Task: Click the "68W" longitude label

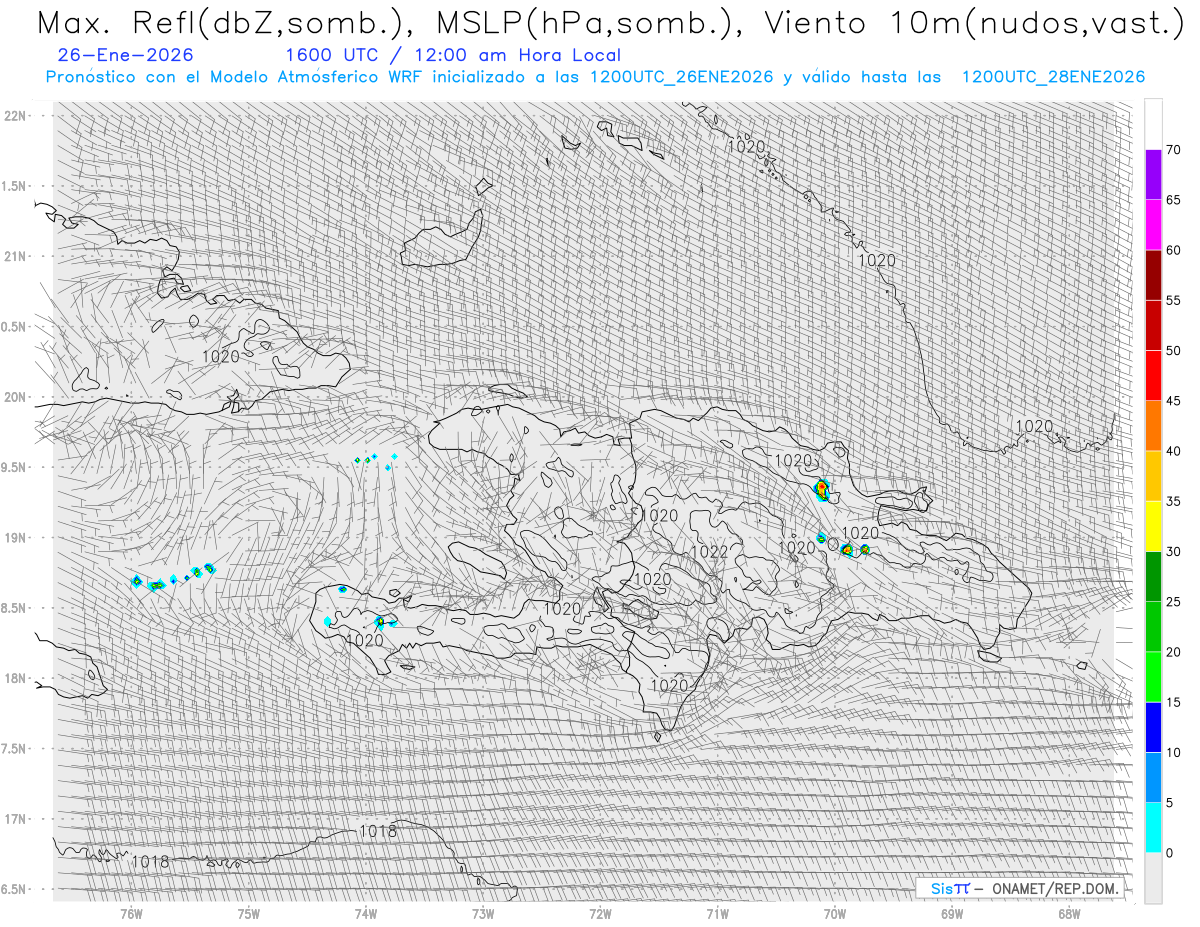Action: pos(1069,913)
